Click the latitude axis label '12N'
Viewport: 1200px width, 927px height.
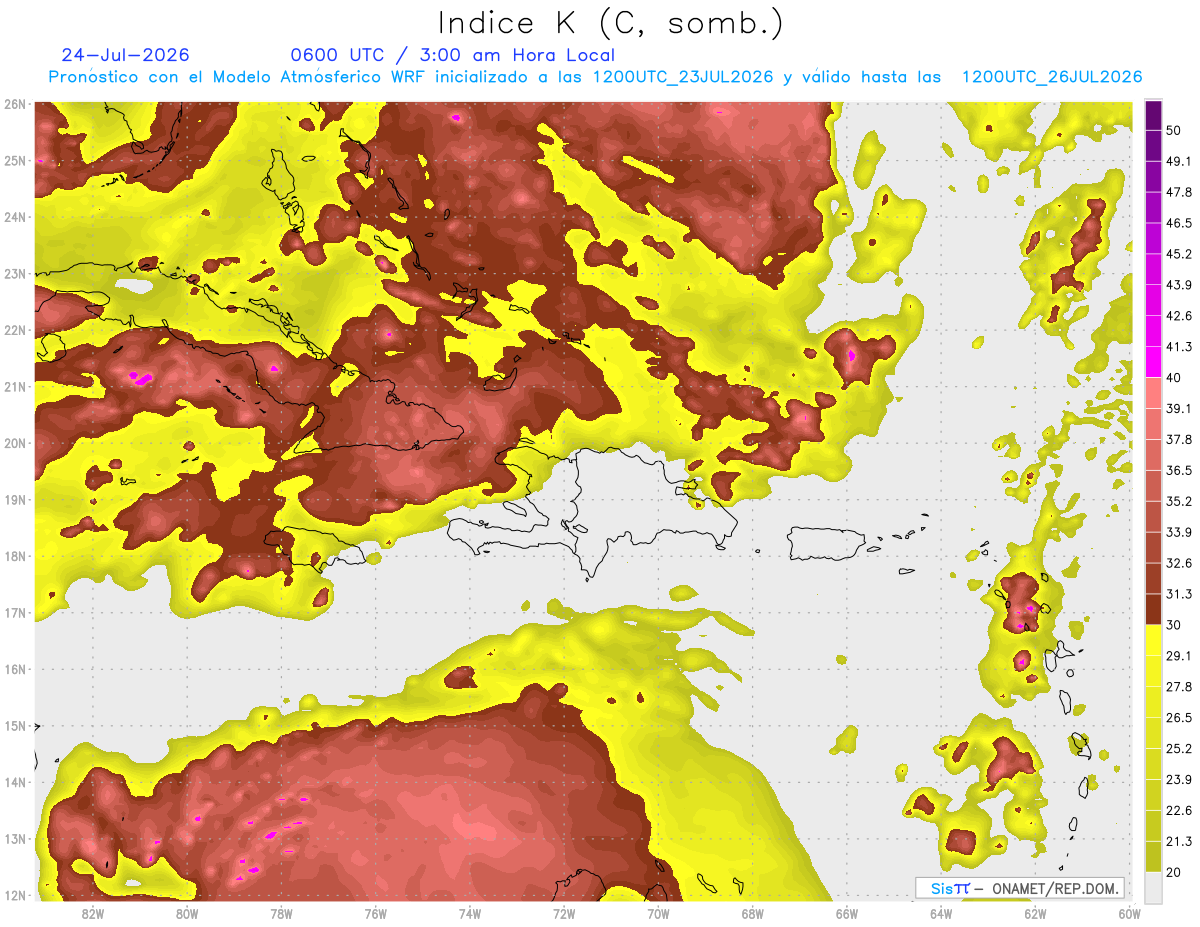pos(15,895)
